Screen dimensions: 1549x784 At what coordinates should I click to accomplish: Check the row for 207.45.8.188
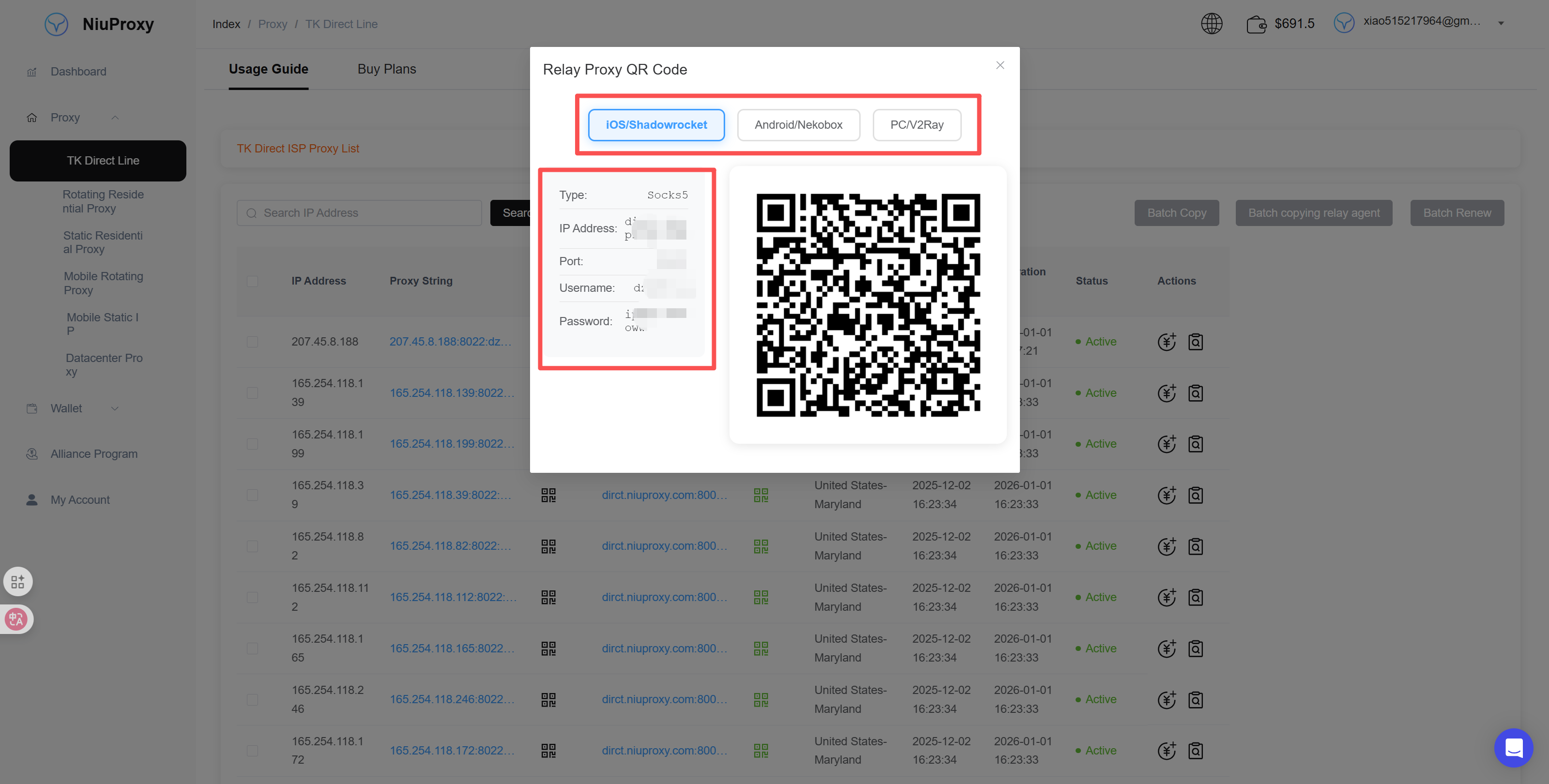click(x=253, y=342)
